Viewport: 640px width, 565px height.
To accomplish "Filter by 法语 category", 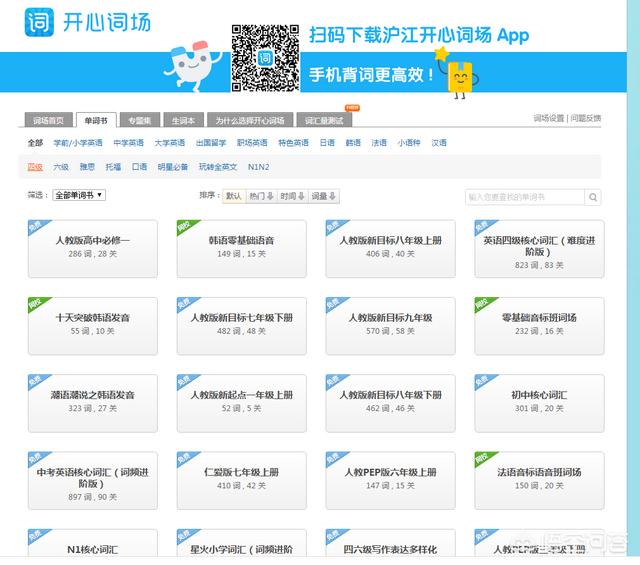I will coord(379,143).
